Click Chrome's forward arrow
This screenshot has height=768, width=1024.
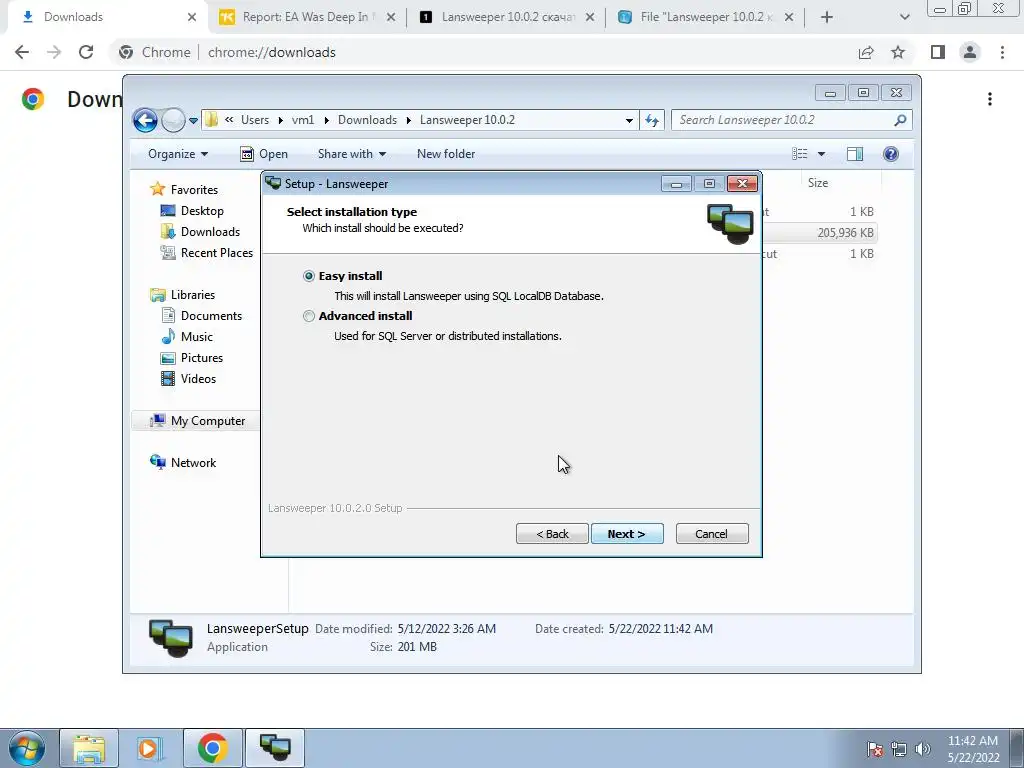click(54, 52)
